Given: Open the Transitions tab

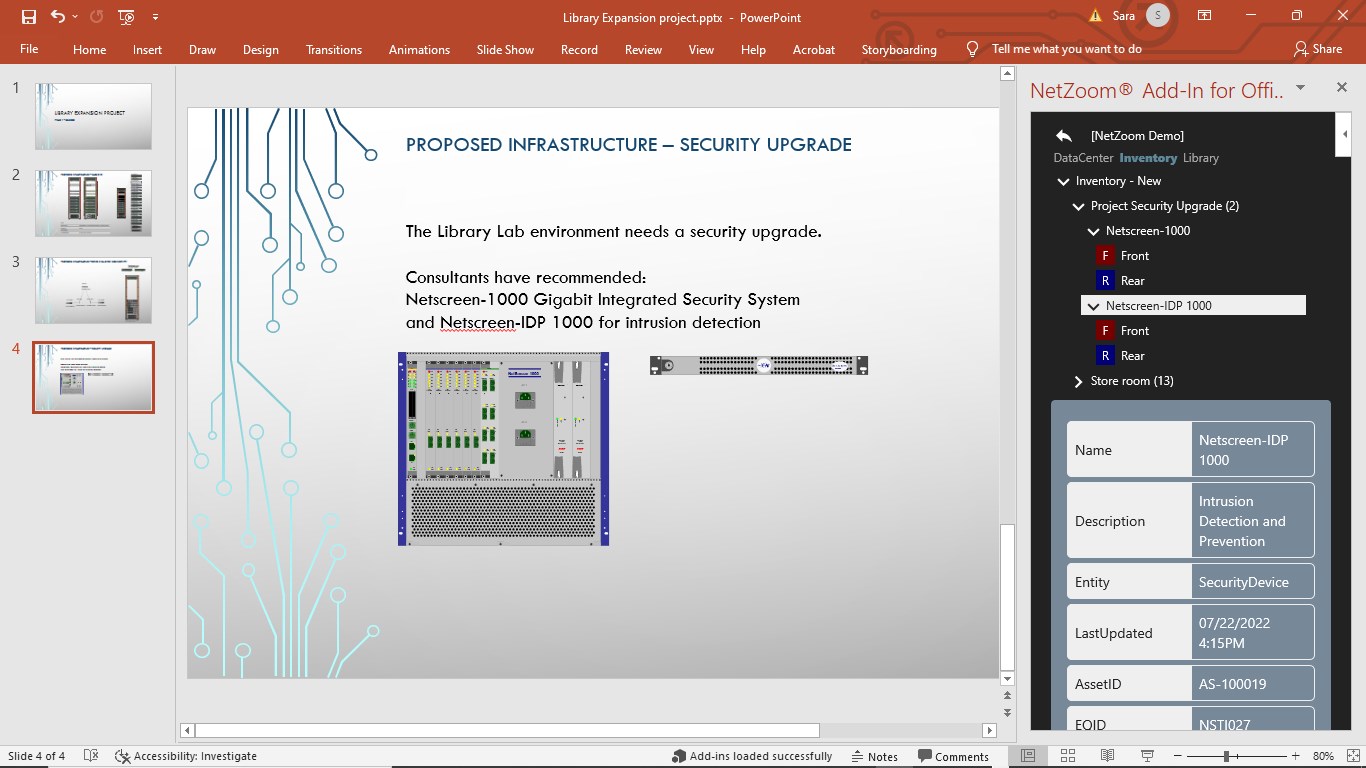Looking at the screenshot, I should [x=334, y=49].
